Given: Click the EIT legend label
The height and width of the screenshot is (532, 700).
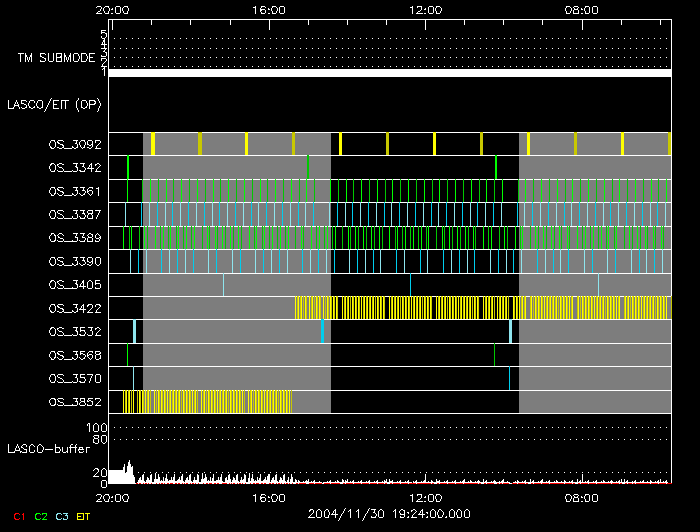Looking at the screenshot, I should click(x=84, y=516).
